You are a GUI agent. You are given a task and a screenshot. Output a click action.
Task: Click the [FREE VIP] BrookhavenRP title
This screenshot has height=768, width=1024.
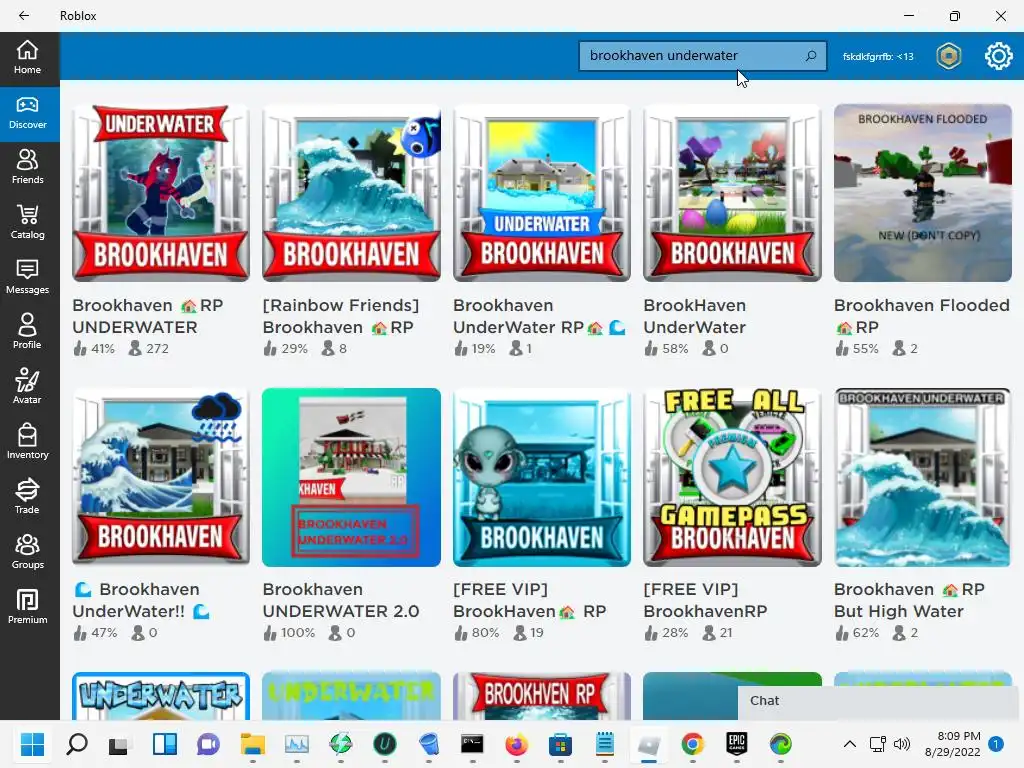tap(705, 600)
